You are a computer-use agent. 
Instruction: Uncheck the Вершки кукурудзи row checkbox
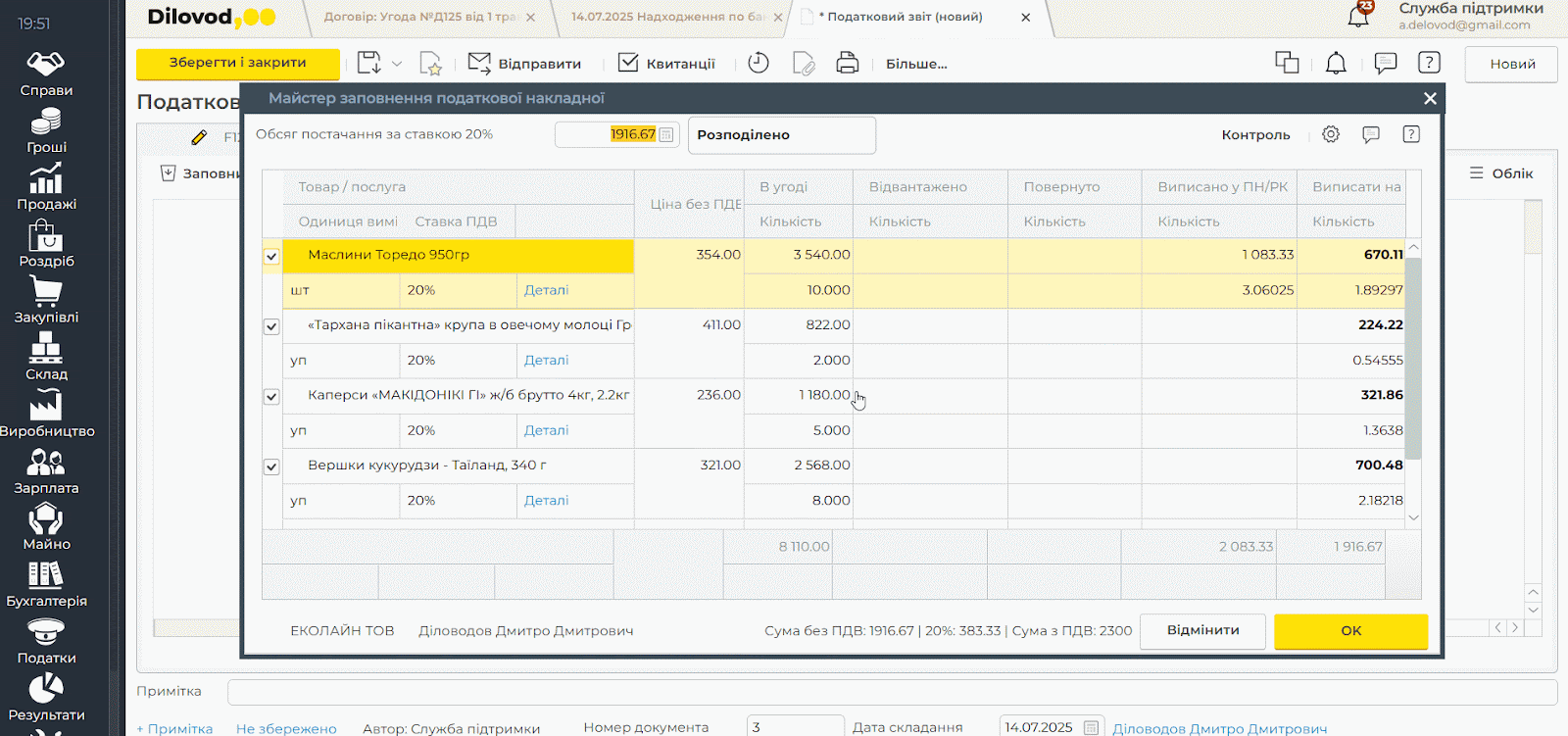[x=271, y=467]
